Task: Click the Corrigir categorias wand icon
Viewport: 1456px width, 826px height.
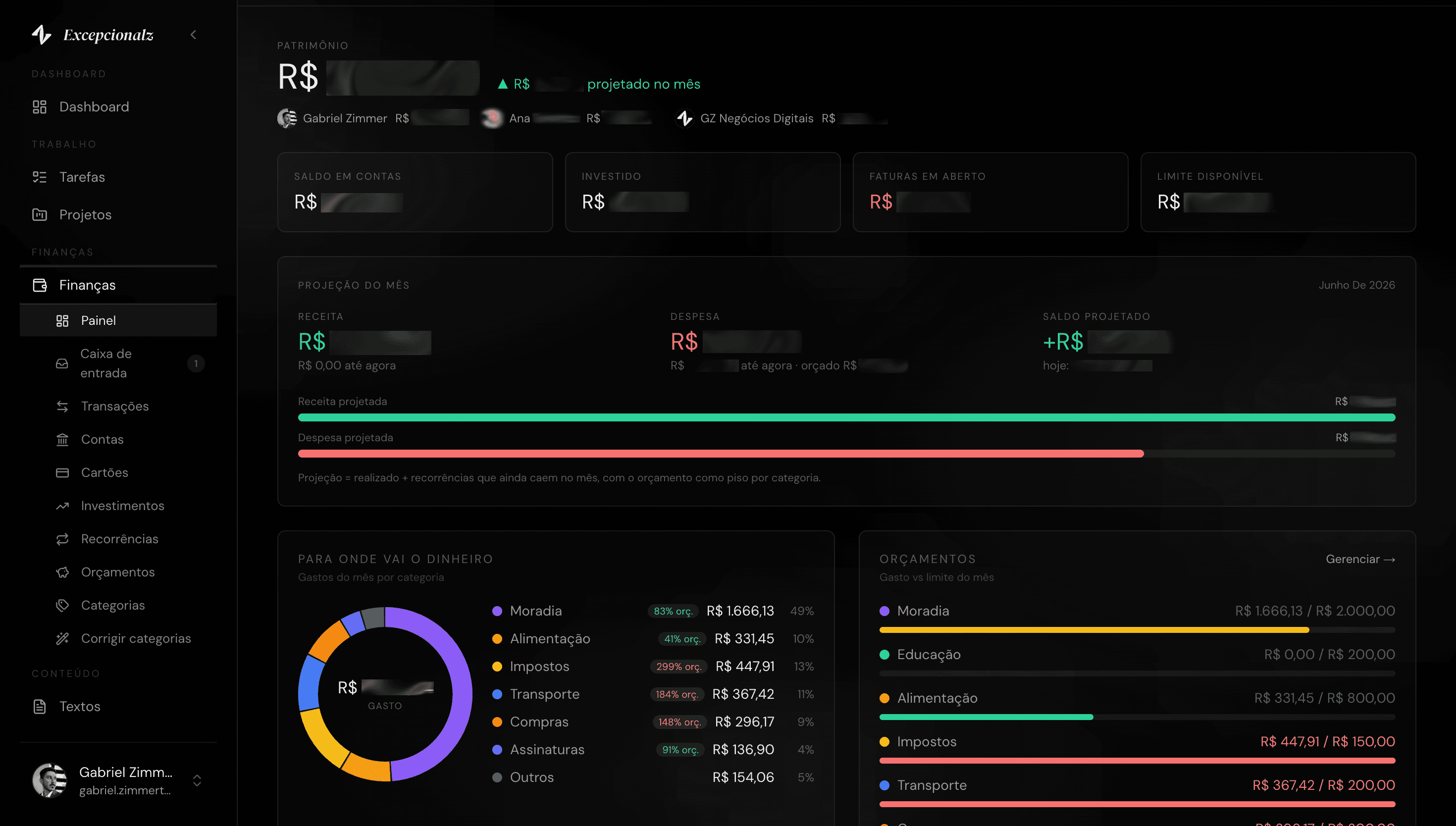Action: (x=62, y=638)
